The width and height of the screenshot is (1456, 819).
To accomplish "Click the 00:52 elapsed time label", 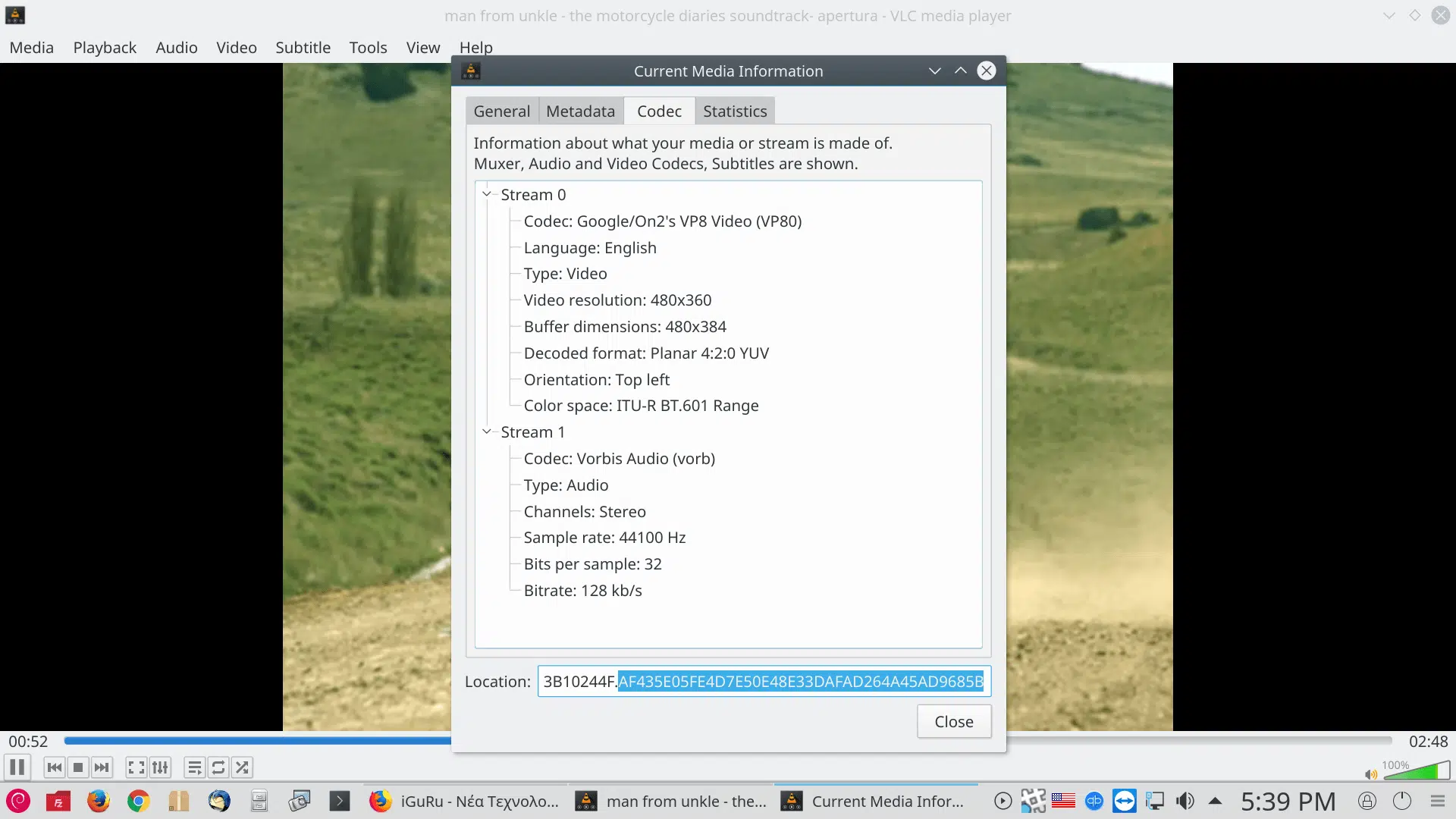I will coord(28,742).
